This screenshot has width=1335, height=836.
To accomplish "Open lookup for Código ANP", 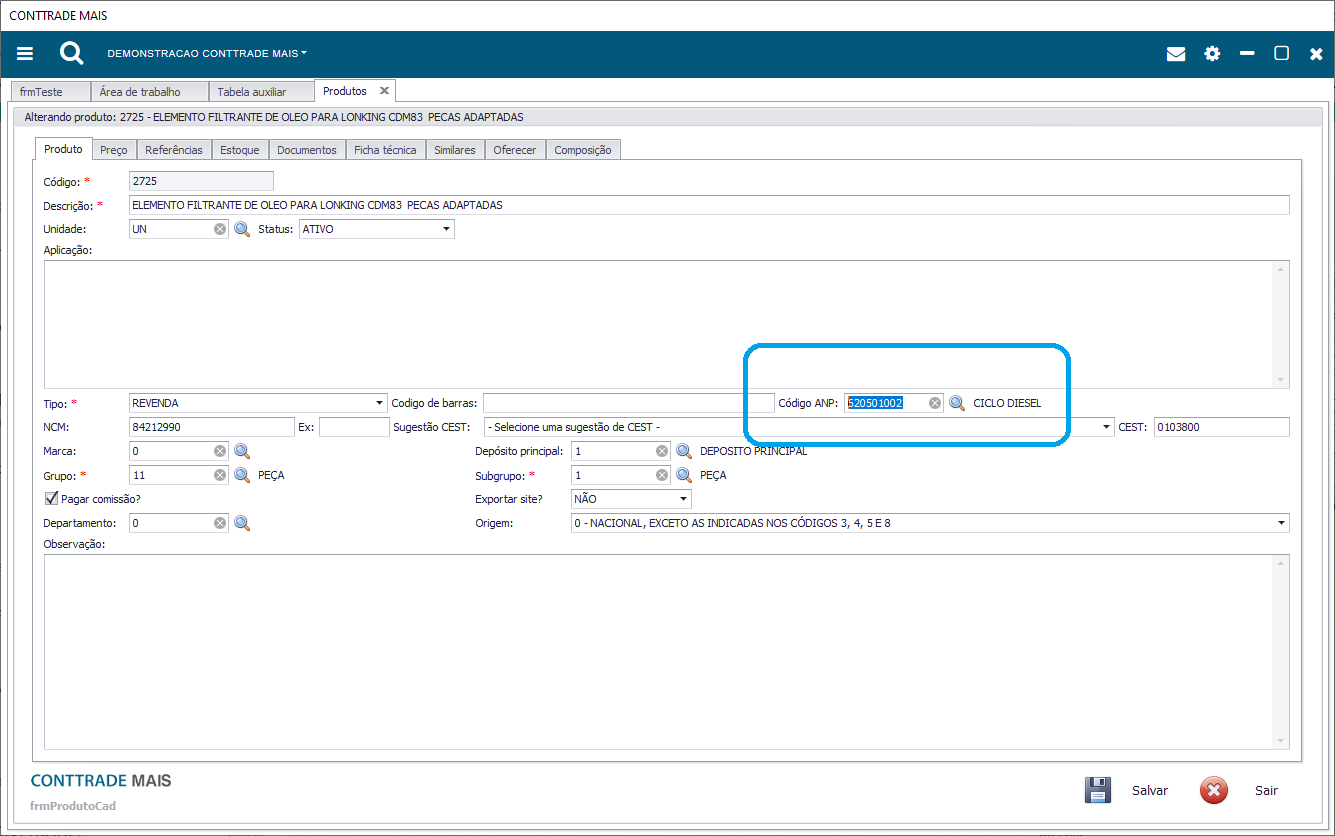I will click(957, 403).
